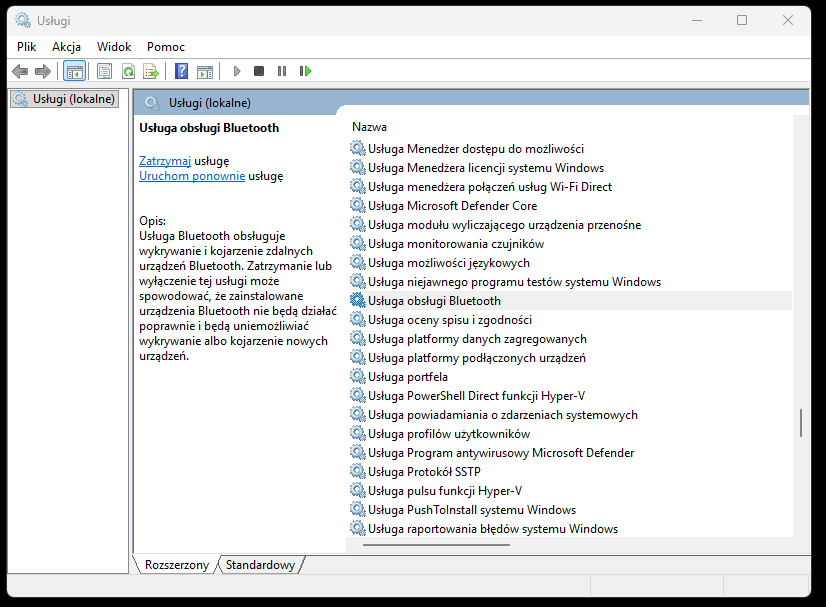
Task: Click the Forward arrow toolbar icon
Action: pos(42,71)
